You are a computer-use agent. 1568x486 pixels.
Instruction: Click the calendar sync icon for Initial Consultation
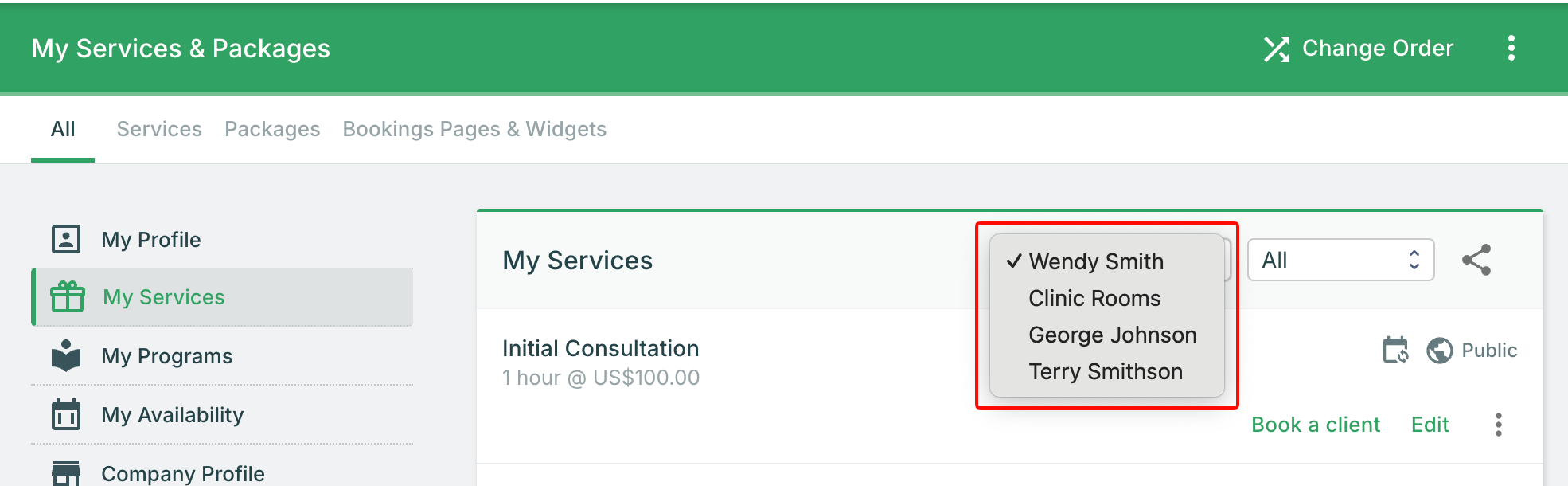click(x=1395, y=350)
